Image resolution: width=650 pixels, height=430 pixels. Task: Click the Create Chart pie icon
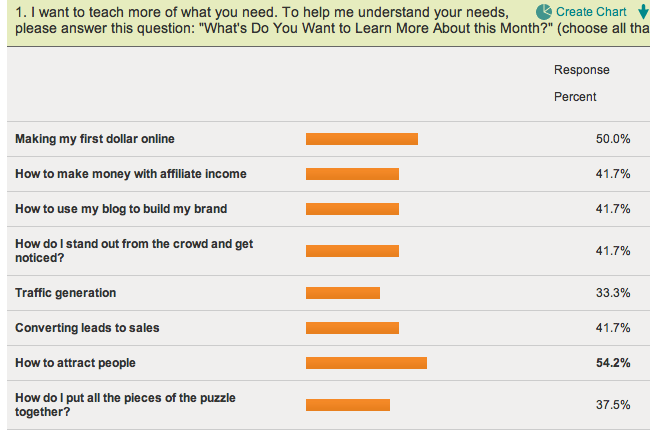tap(543, 12)
